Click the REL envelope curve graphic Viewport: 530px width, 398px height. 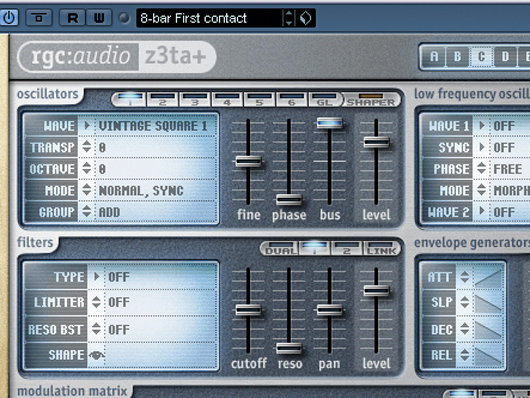[x=488, y=355]
